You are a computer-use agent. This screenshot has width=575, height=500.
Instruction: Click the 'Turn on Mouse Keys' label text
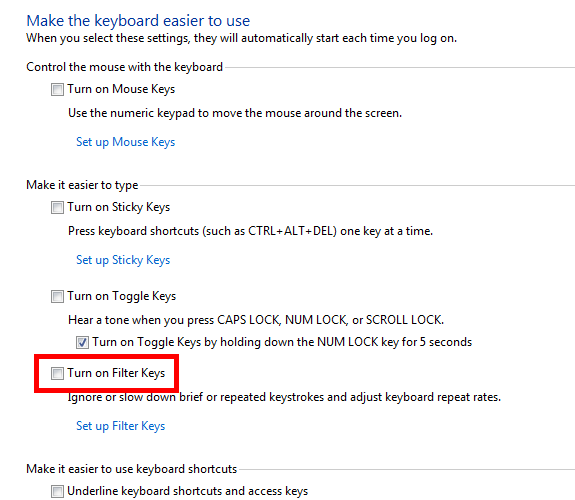coord(121,89)
